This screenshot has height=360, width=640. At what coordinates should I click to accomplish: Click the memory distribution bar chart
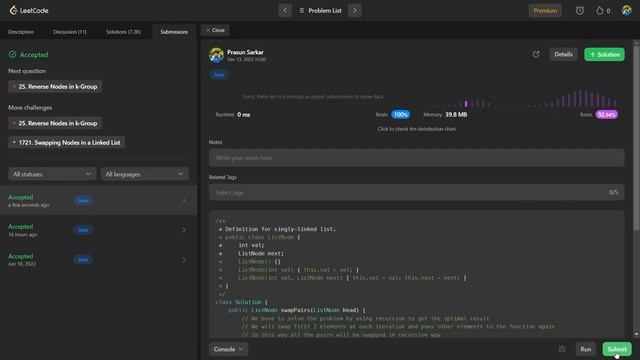(521, 98)
